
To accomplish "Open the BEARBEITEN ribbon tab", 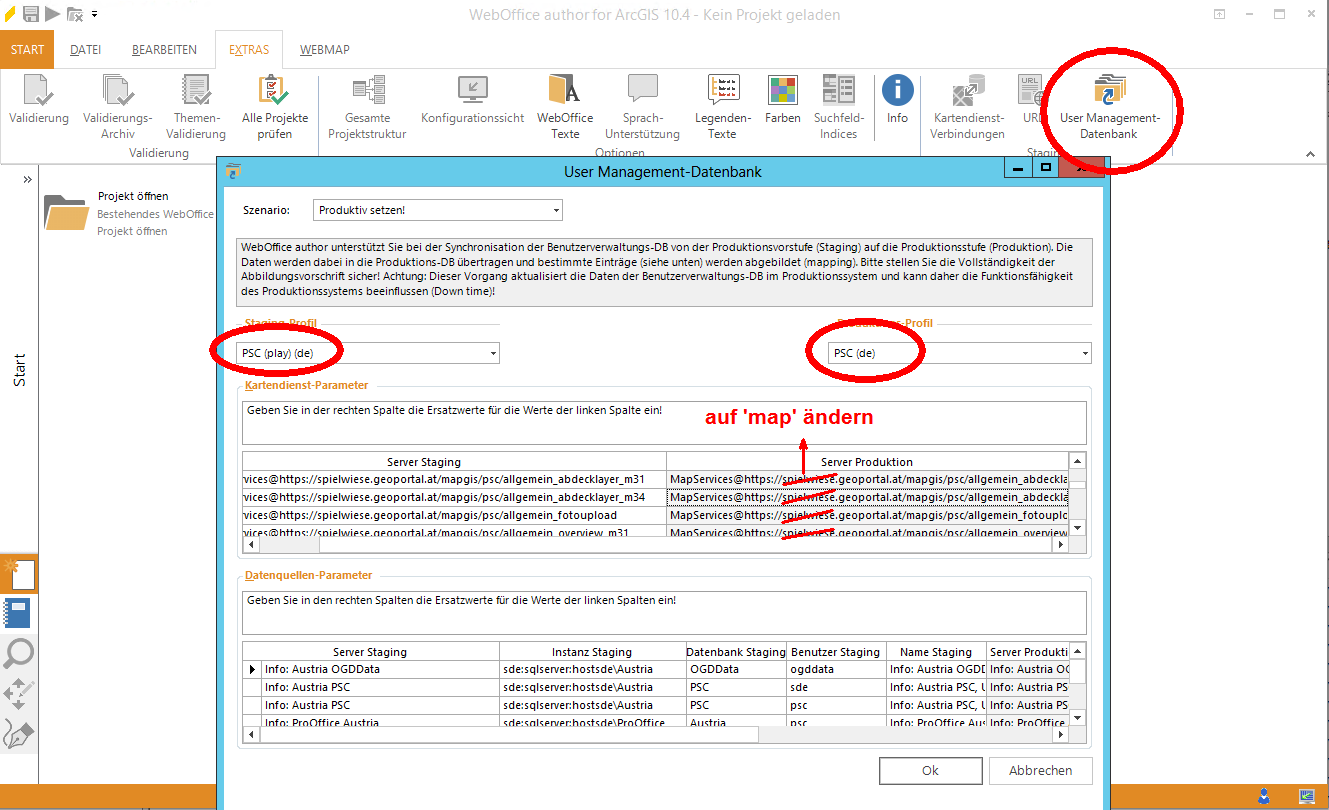I will (164, 48).
